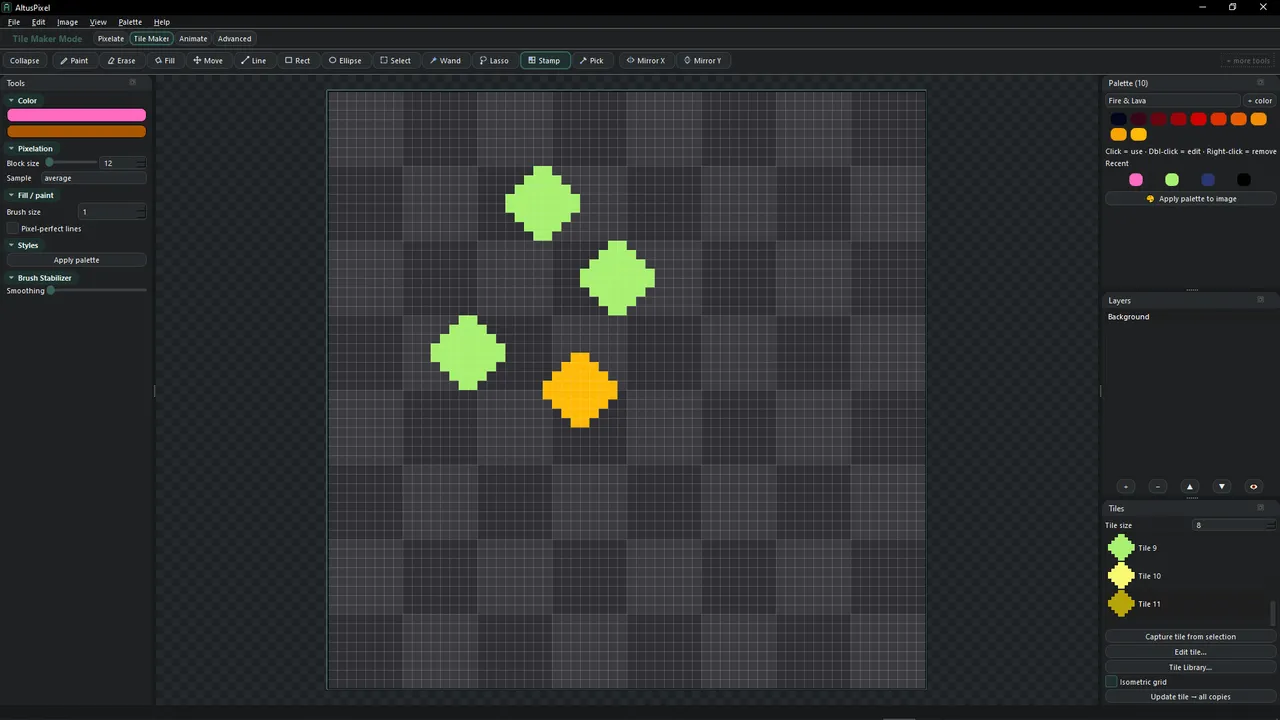Click the Block size spinner arrows
The width and height of the screenshot is (1280, 720).
pos(141,163)
